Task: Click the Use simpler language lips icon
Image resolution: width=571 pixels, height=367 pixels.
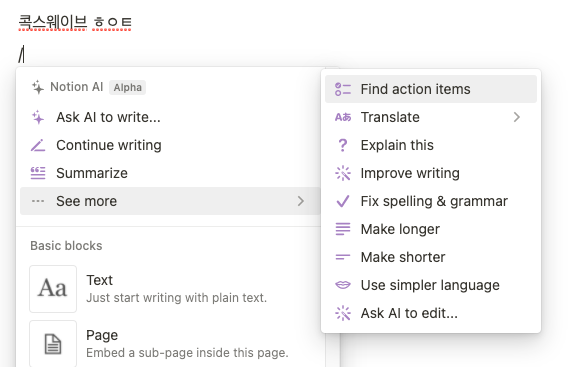Action: tap(343, 285)
